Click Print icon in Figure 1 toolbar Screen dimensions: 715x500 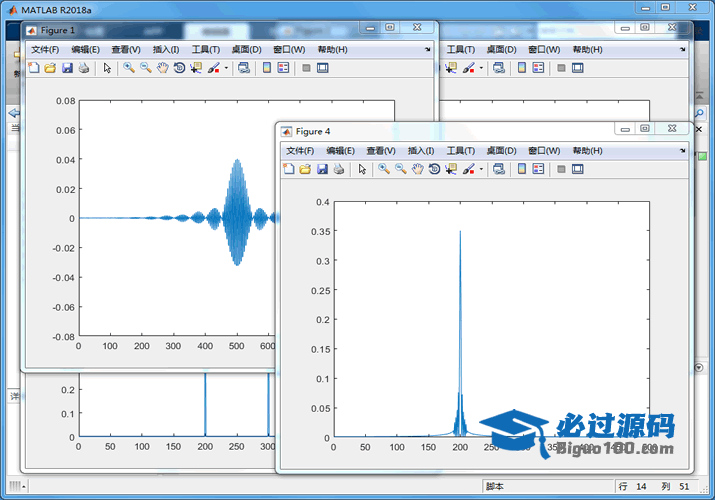(x=84, y=68)
